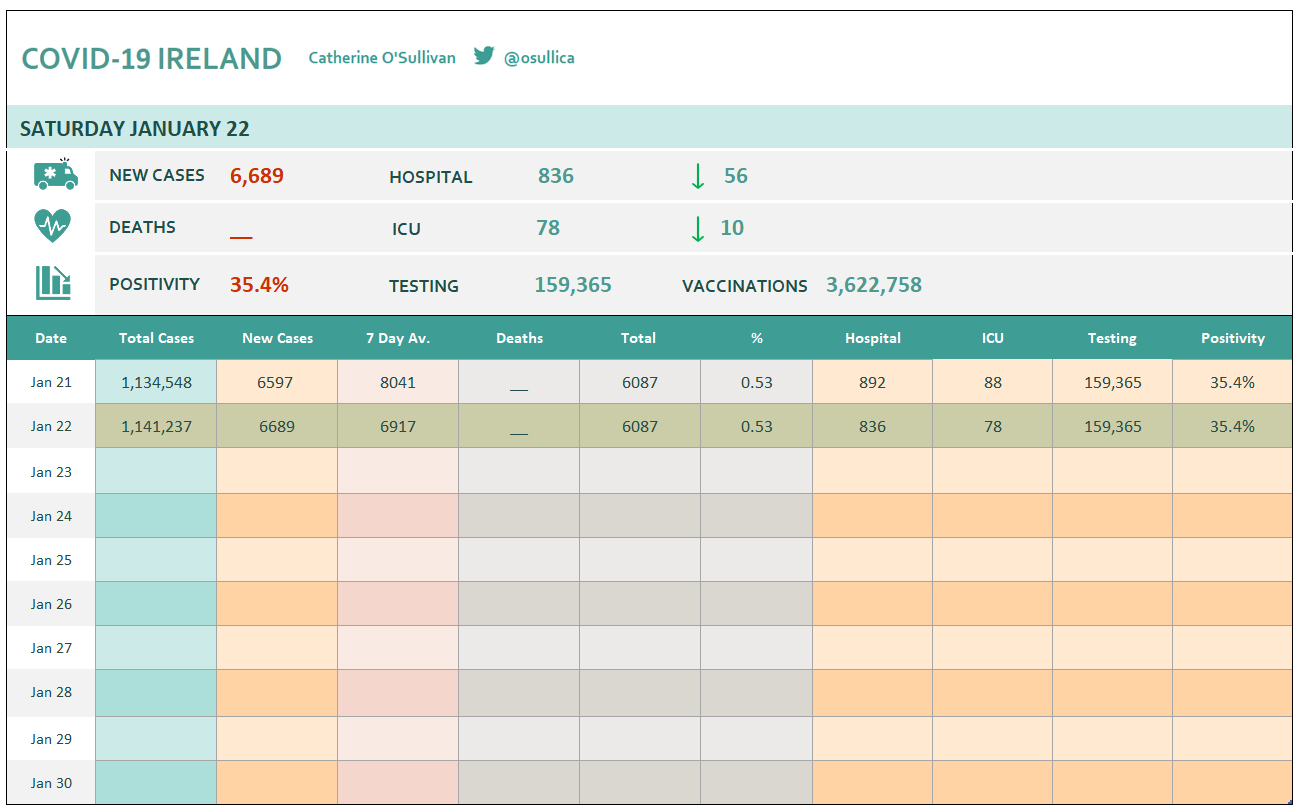
Task: Click the green down arrow next to 10
Action: 698,228
